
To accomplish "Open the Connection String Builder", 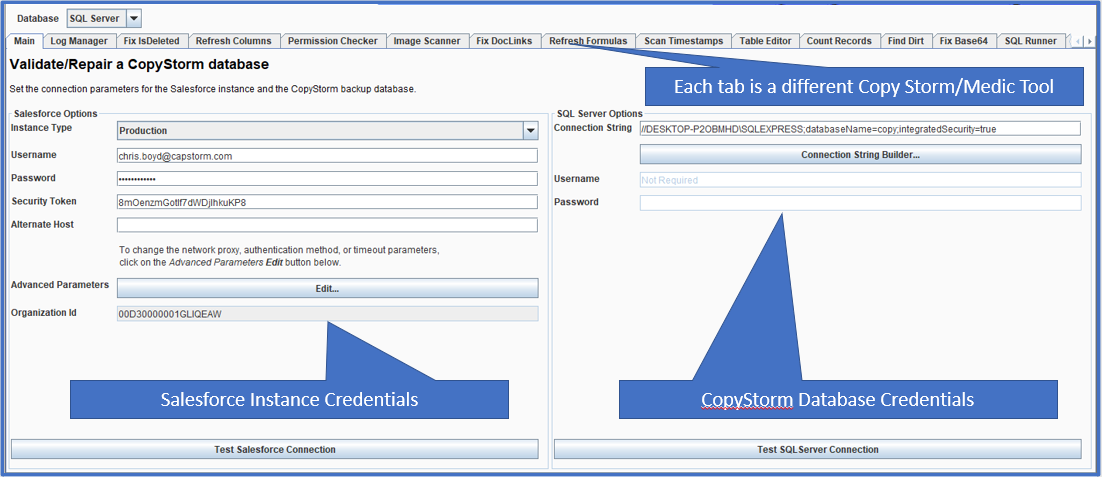I will (860, 155).
